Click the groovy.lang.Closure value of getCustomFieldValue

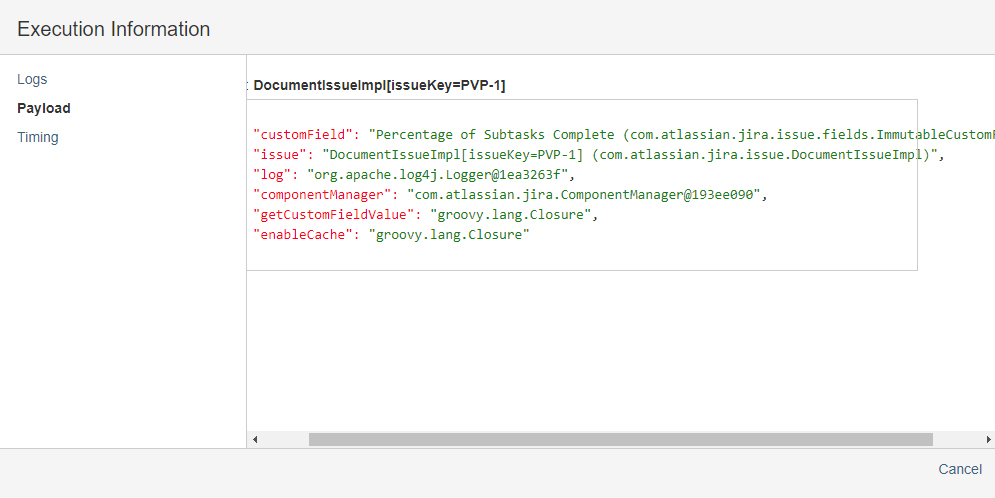pyautogui.click(x=511, y=214)
